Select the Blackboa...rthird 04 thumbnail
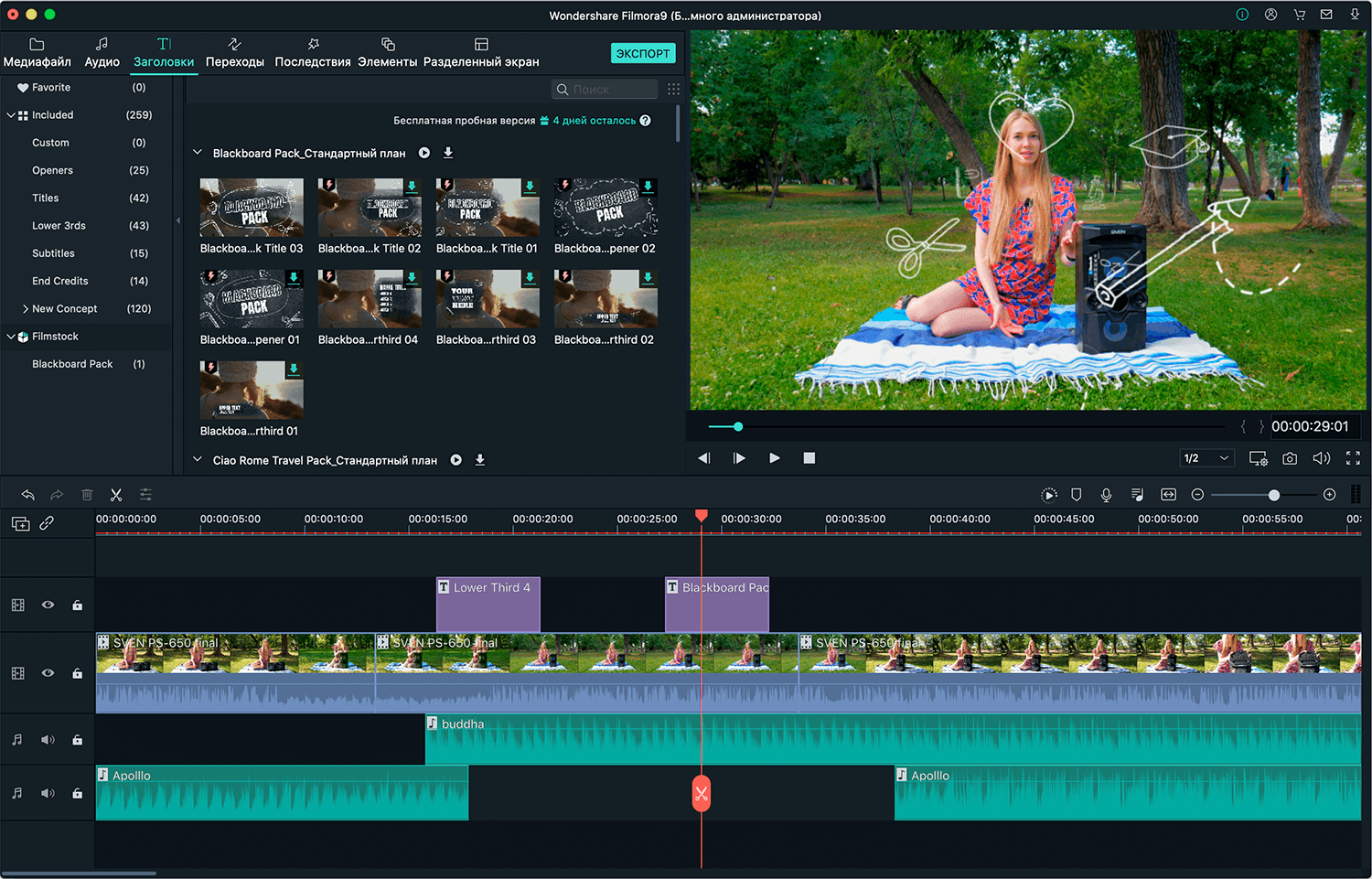Viewport: 1372px width, 879px height. [370, 299]
